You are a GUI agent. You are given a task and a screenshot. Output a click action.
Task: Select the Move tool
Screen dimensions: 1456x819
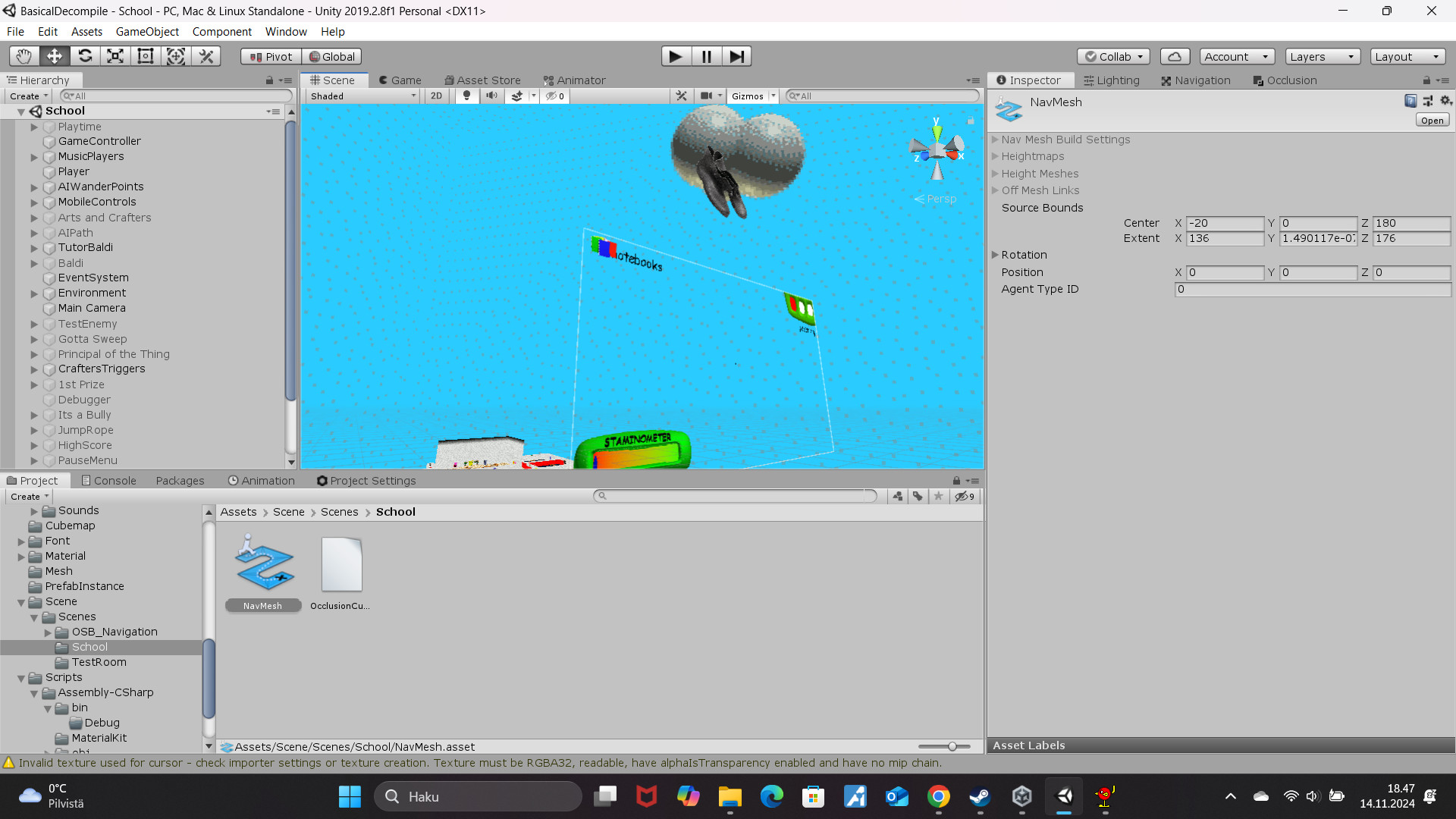(53, 55)
